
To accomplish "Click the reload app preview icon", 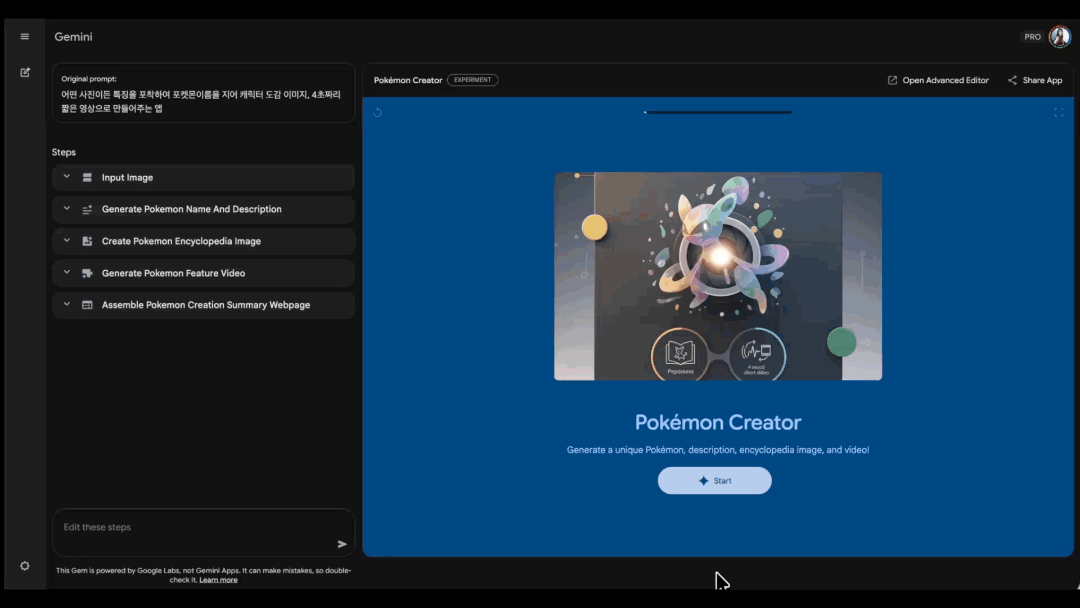I will click(377, 112).
